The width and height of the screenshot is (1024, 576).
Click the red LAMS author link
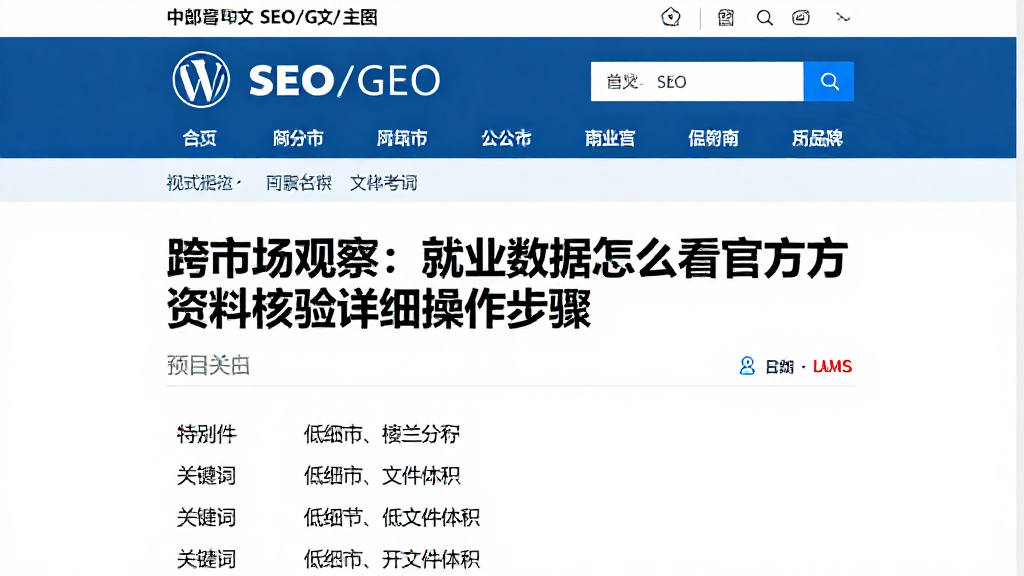click(832, 366)
